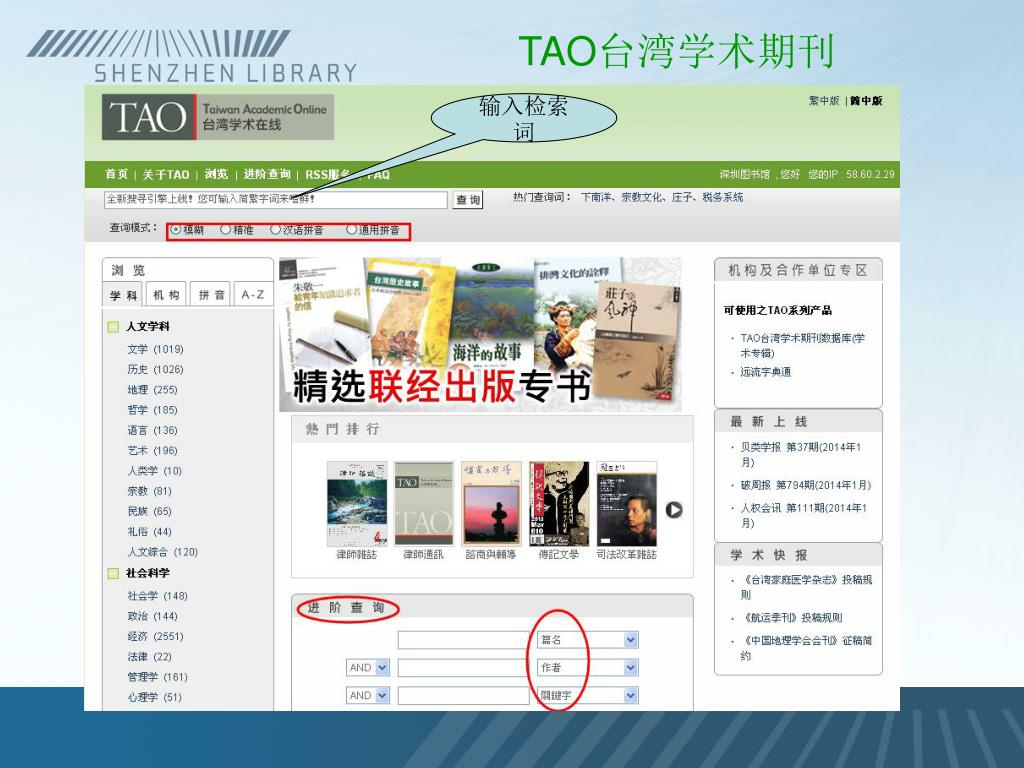The height and width of the screenshot is (768, 1024).
Task: Click the TAO Taiwan Academic Online logo
Action: [x=218, y=117]
